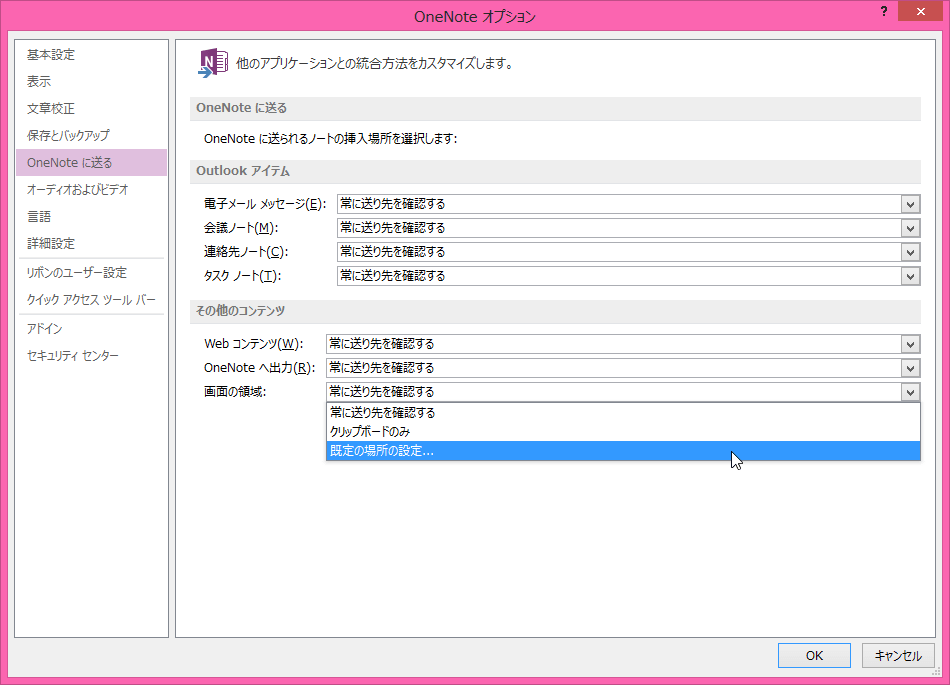Expand OneNote へ出力 dropdown arrow
The image size is (950, 685).
pyautogui.click(x=910, y=368)
